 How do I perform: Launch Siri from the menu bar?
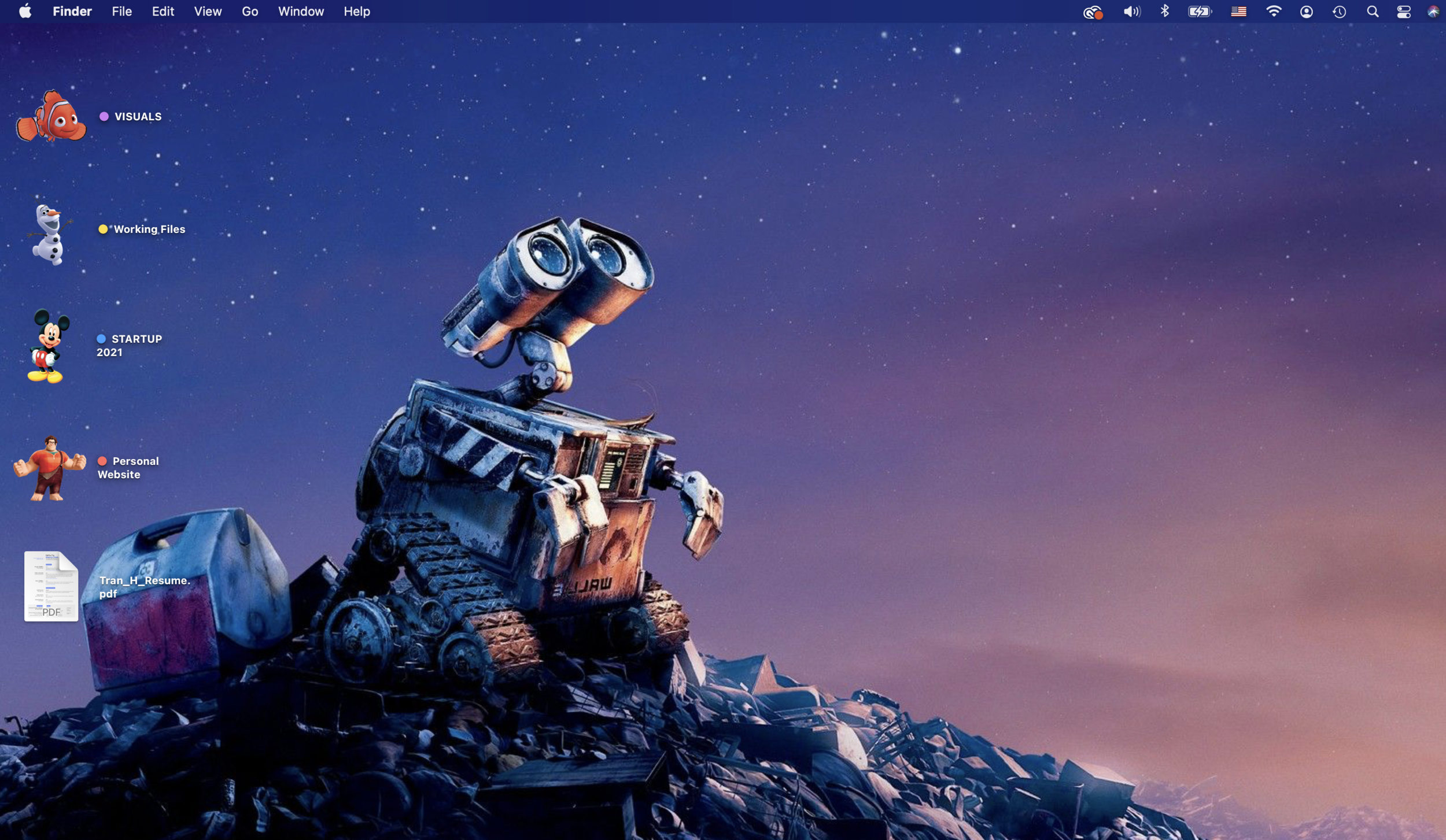coord(1433,12)
